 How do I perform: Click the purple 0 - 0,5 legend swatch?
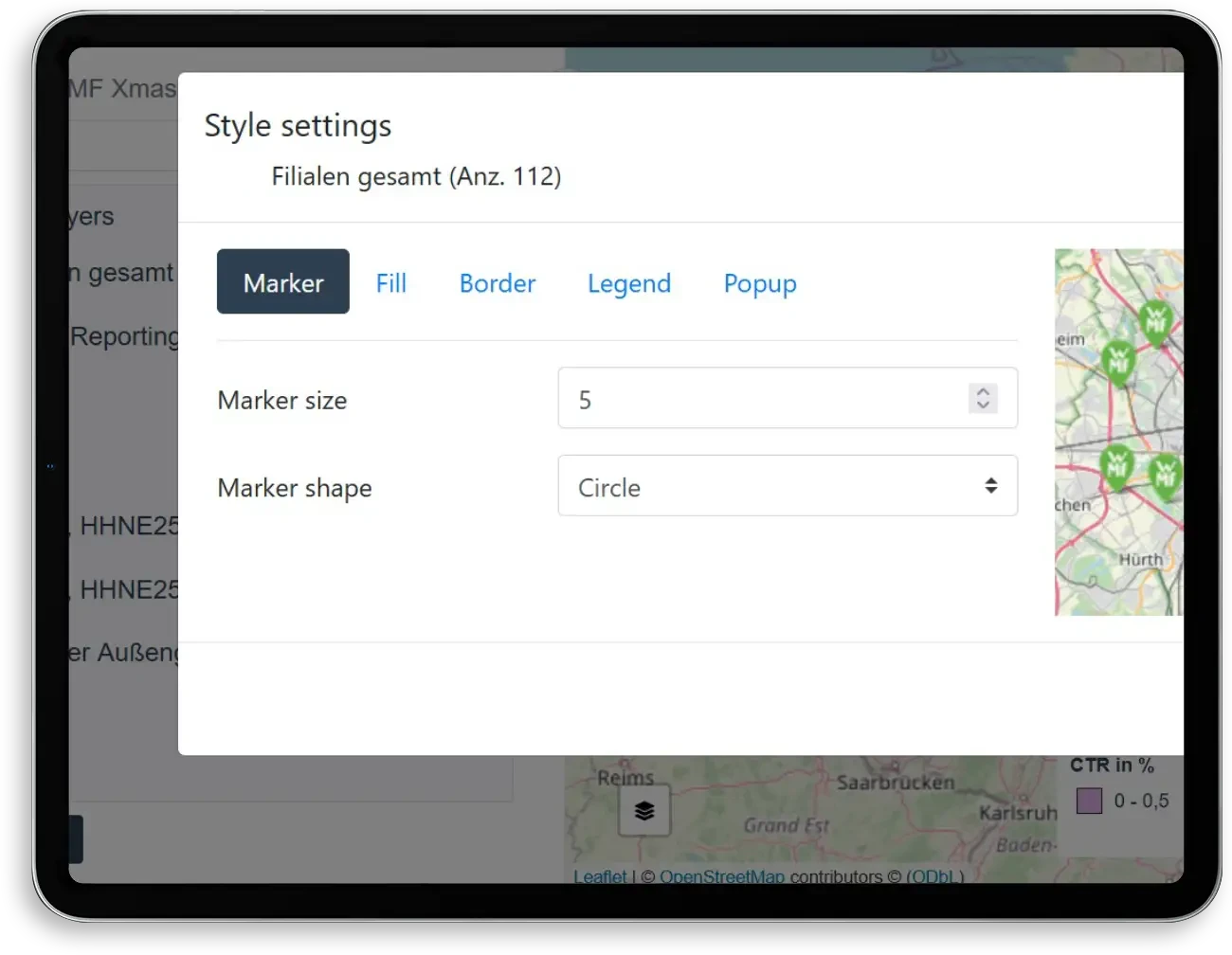1089,802
